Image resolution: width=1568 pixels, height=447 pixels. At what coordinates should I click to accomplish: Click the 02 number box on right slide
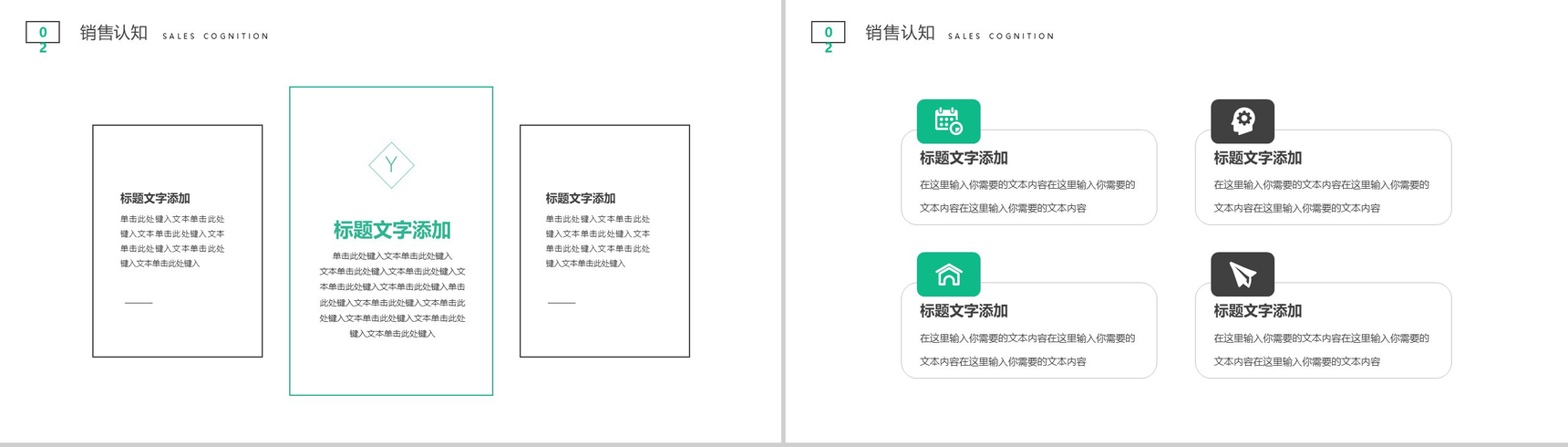[x=828, y=34]
